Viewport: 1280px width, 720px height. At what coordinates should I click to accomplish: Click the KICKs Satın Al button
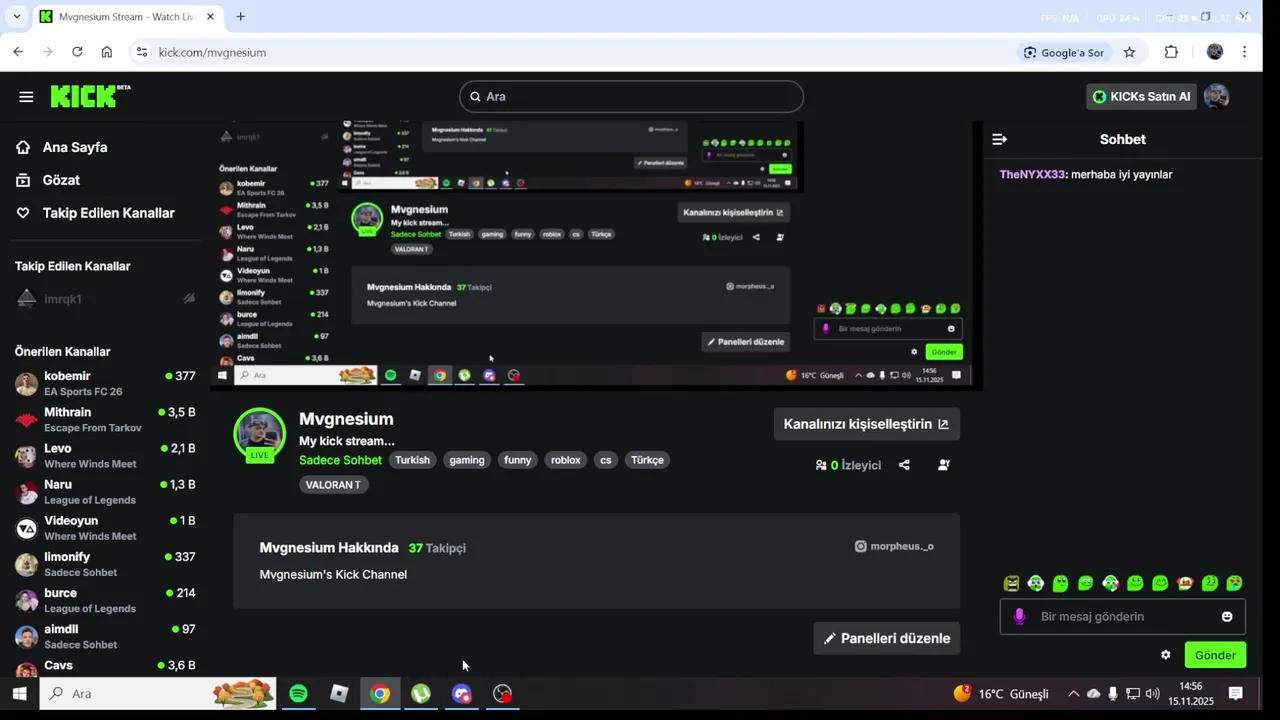coord(1141,97)
